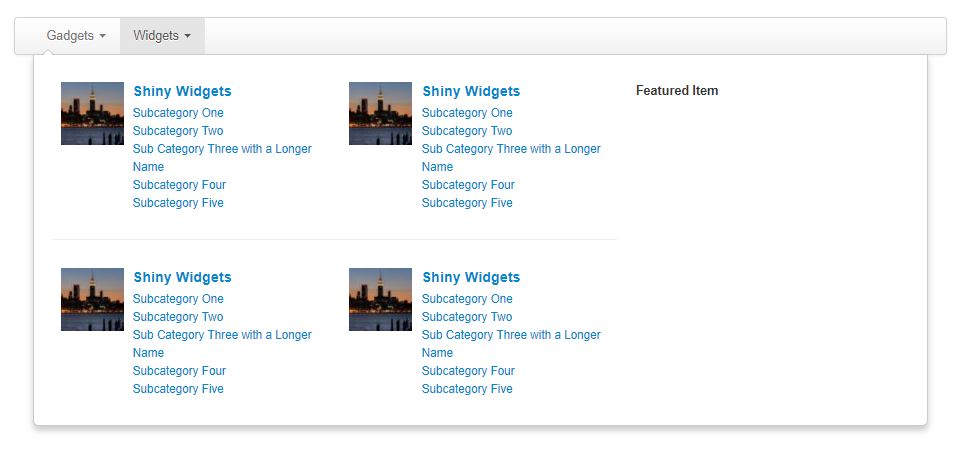The width and height of the screenshot is (968, 454).
Task: Select Subcategory Four in top-right group
Action: pos(468,185)
